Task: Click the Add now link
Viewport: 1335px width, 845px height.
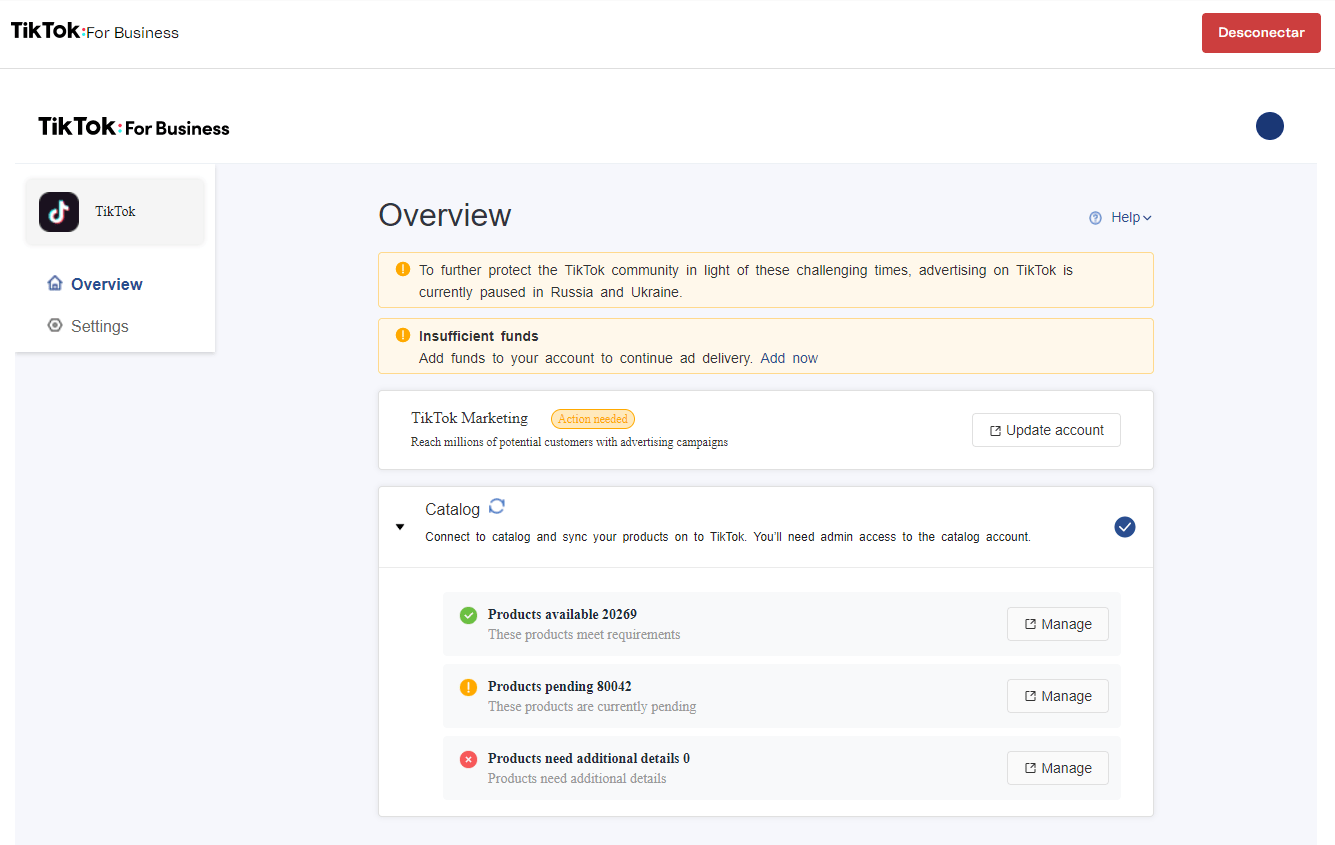Action: click(x=789, y=358)
